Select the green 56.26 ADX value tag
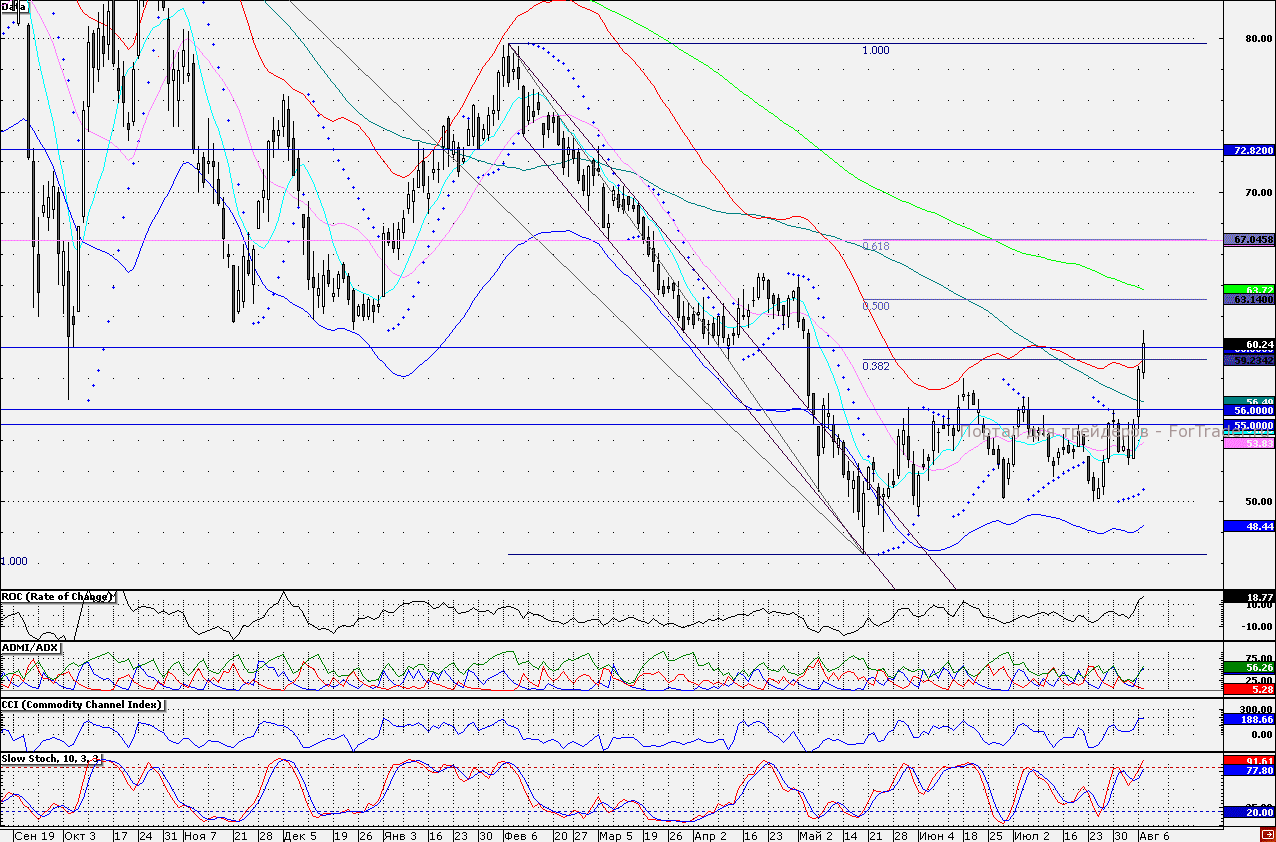This screenshot has width=1276, height=842. pos(1248,667)
